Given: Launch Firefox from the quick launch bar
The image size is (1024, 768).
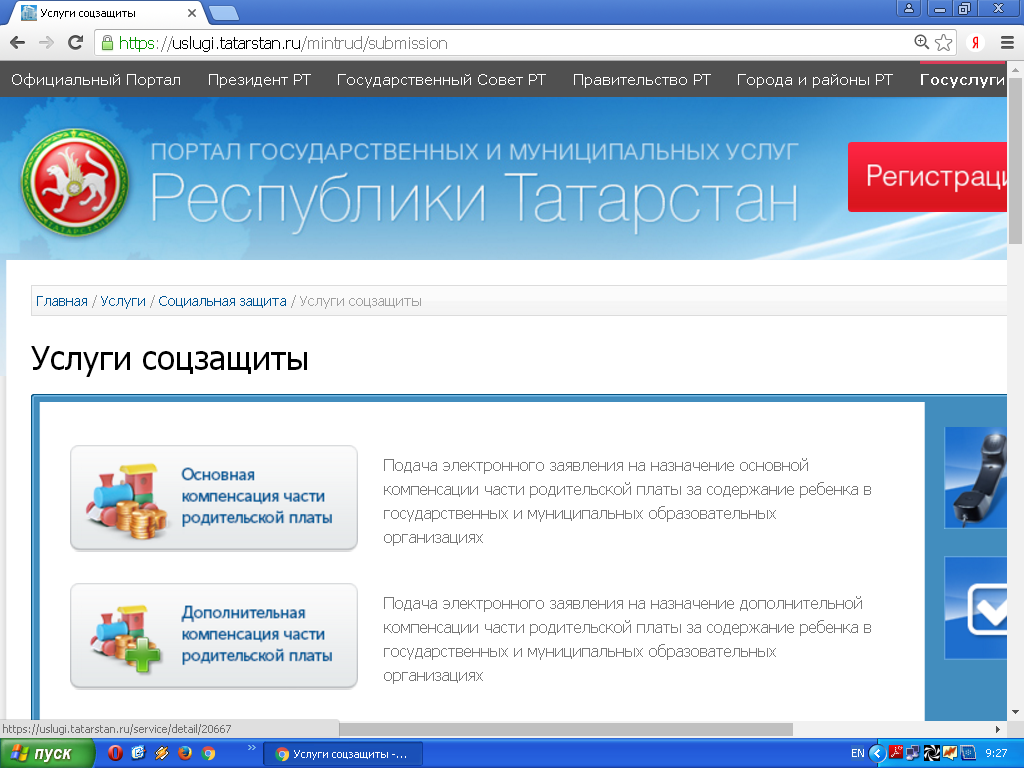Looking at the screenshot, I should [185, 754].
